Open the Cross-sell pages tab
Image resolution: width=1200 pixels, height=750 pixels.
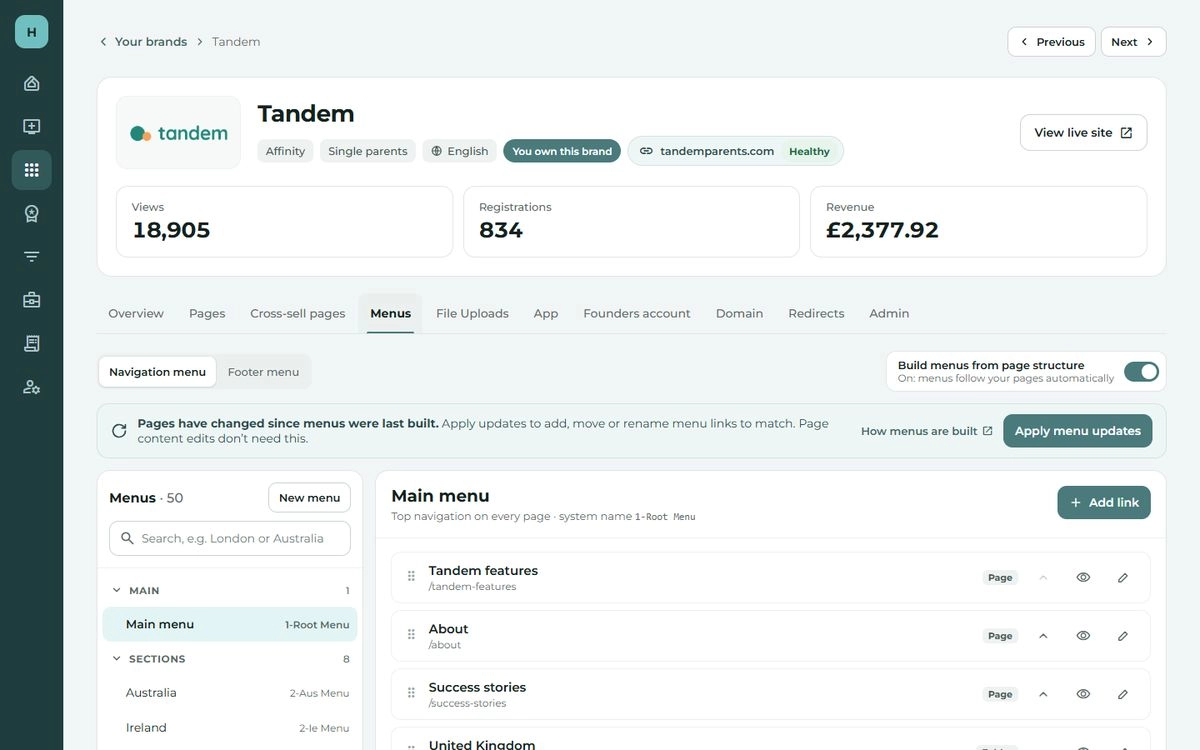298,314
